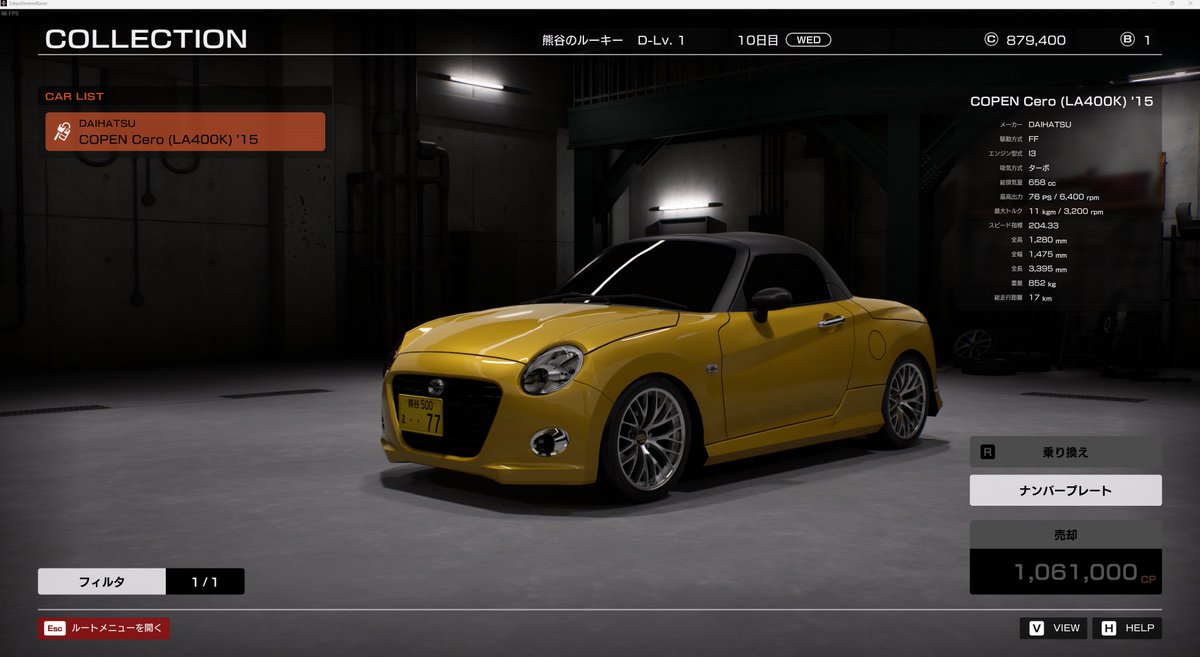Click the 乗り換え switch car button

(1066, 452)
